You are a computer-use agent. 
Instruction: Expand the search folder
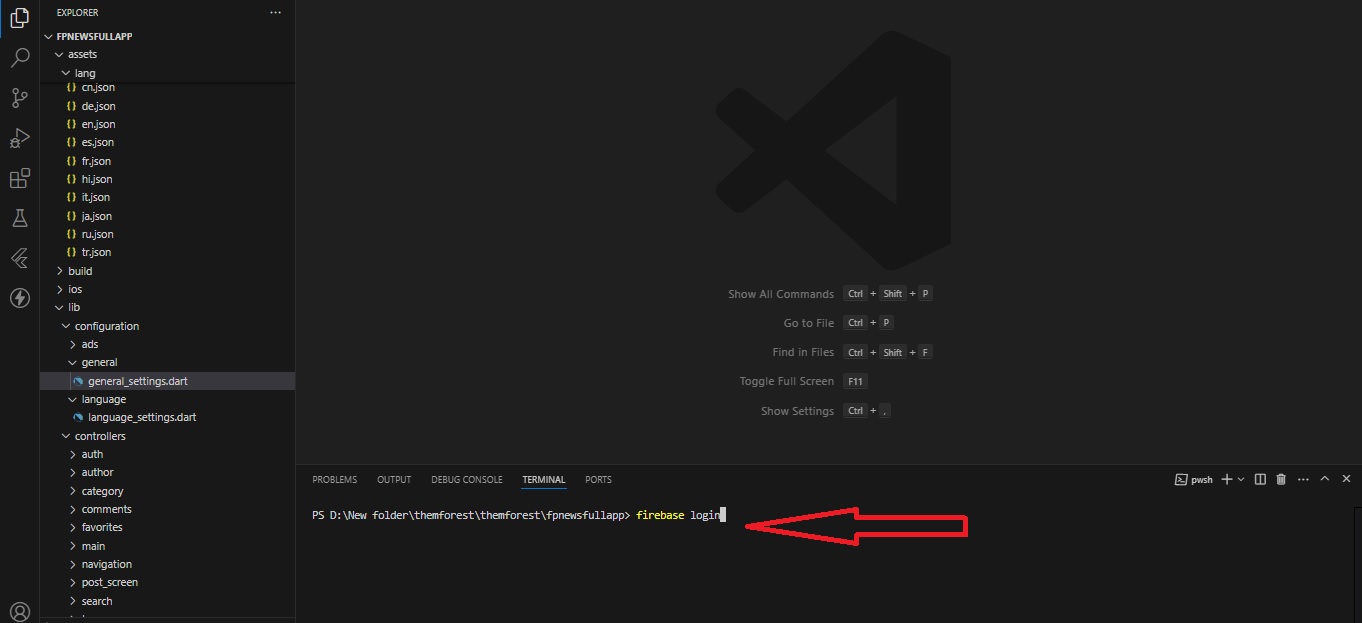pos(167,601)
